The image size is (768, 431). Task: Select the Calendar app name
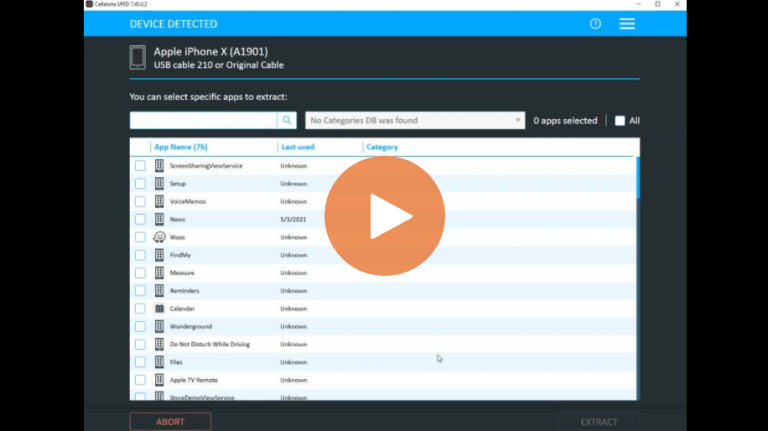182,309
